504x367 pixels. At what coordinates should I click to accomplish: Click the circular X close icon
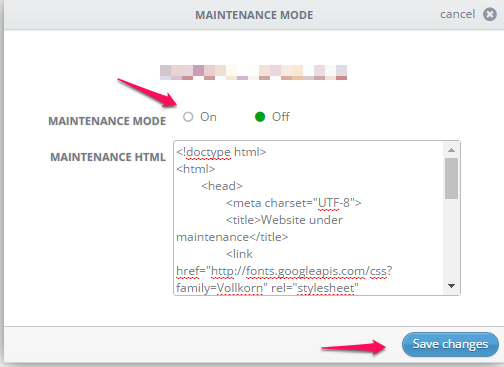point(490,15)
